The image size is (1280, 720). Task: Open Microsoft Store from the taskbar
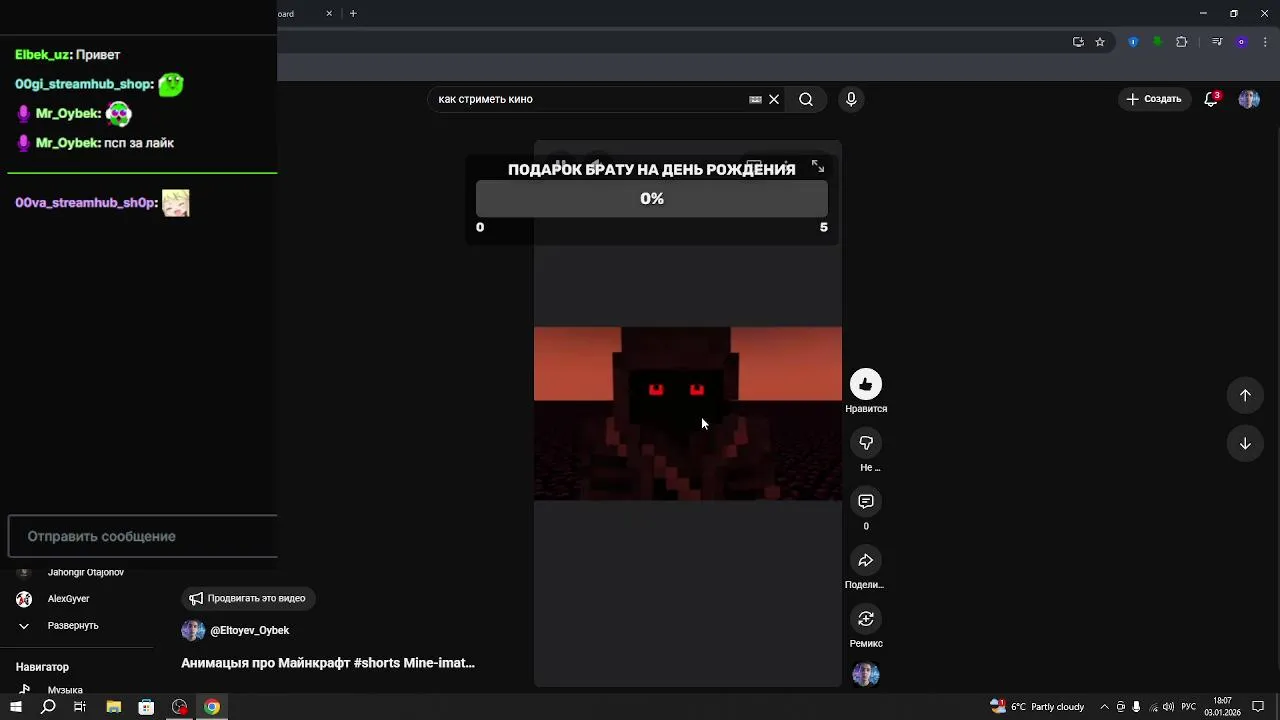[x=146, y=707]
